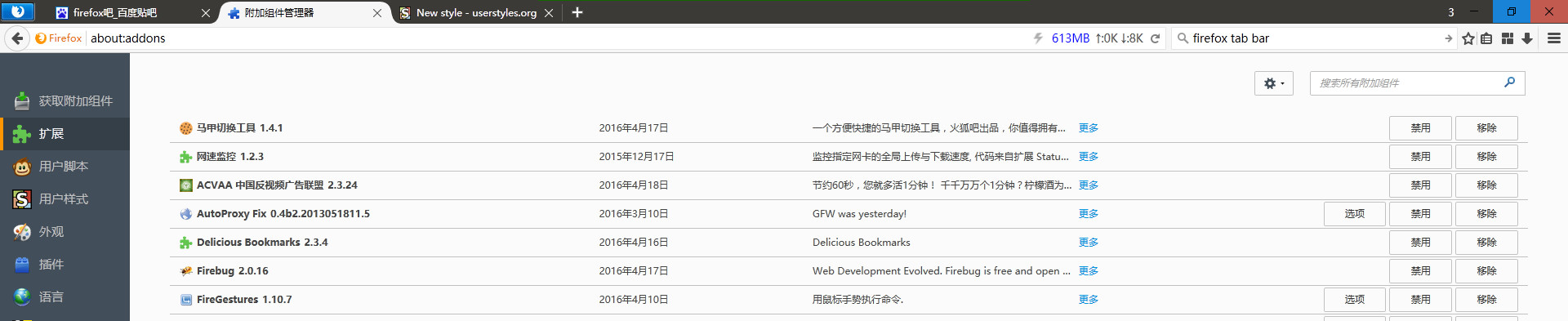Open 获取附加组件 in the sidebar

(x=65, y=101)
